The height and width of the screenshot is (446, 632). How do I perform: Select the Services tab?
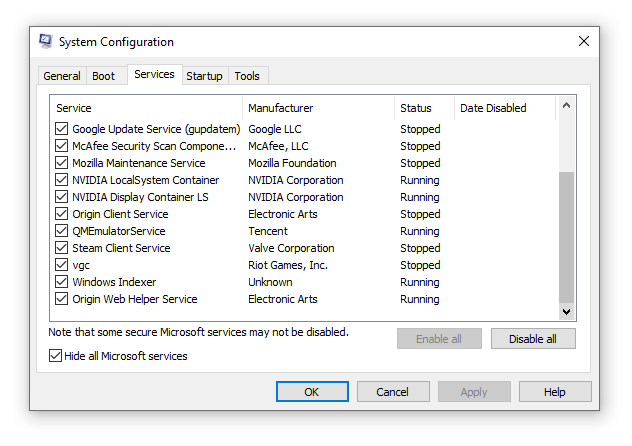click(x=154, y=75)
